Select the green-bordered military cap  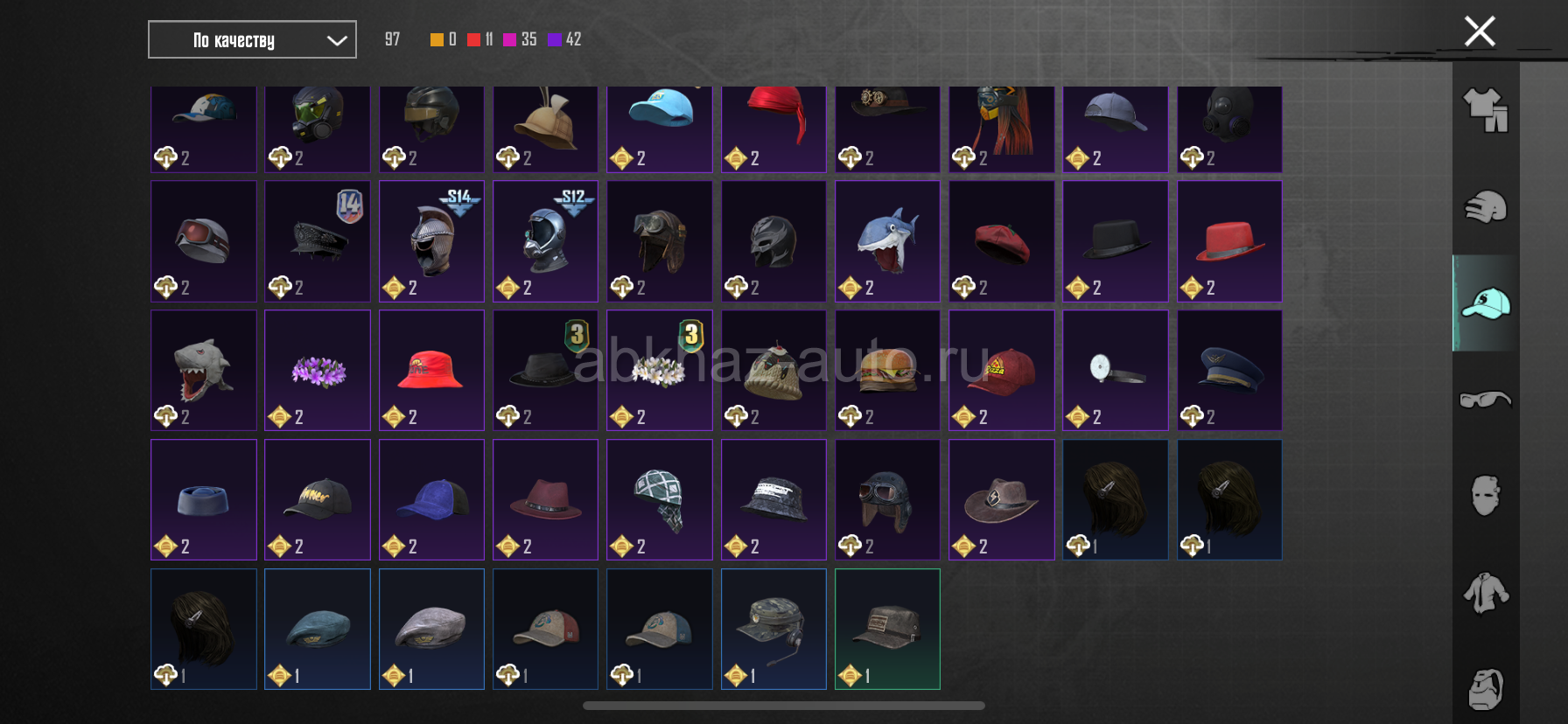click(x=887, y=630)
